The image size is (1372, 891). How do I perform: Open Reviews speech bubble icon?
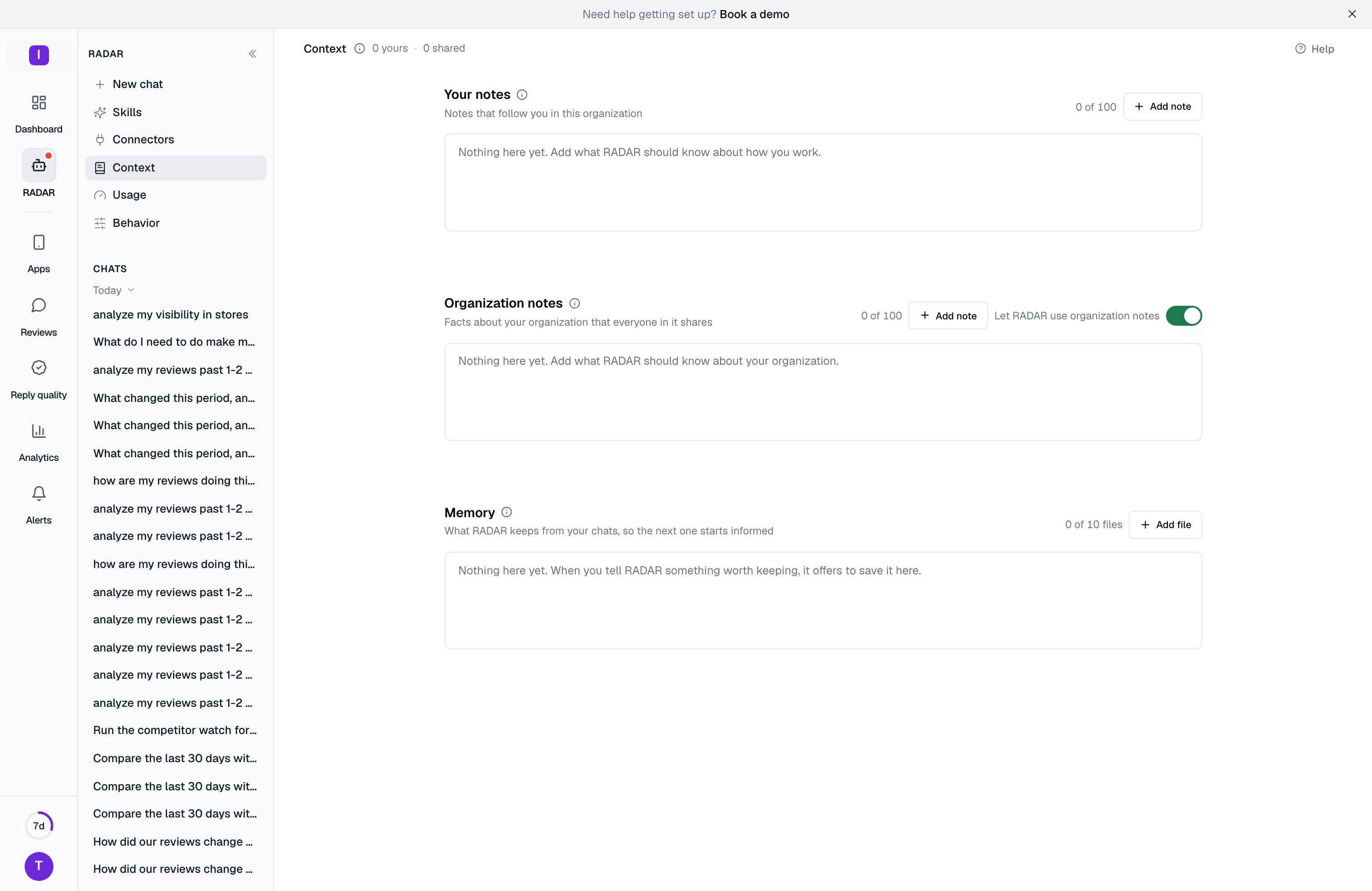(39, 305)
